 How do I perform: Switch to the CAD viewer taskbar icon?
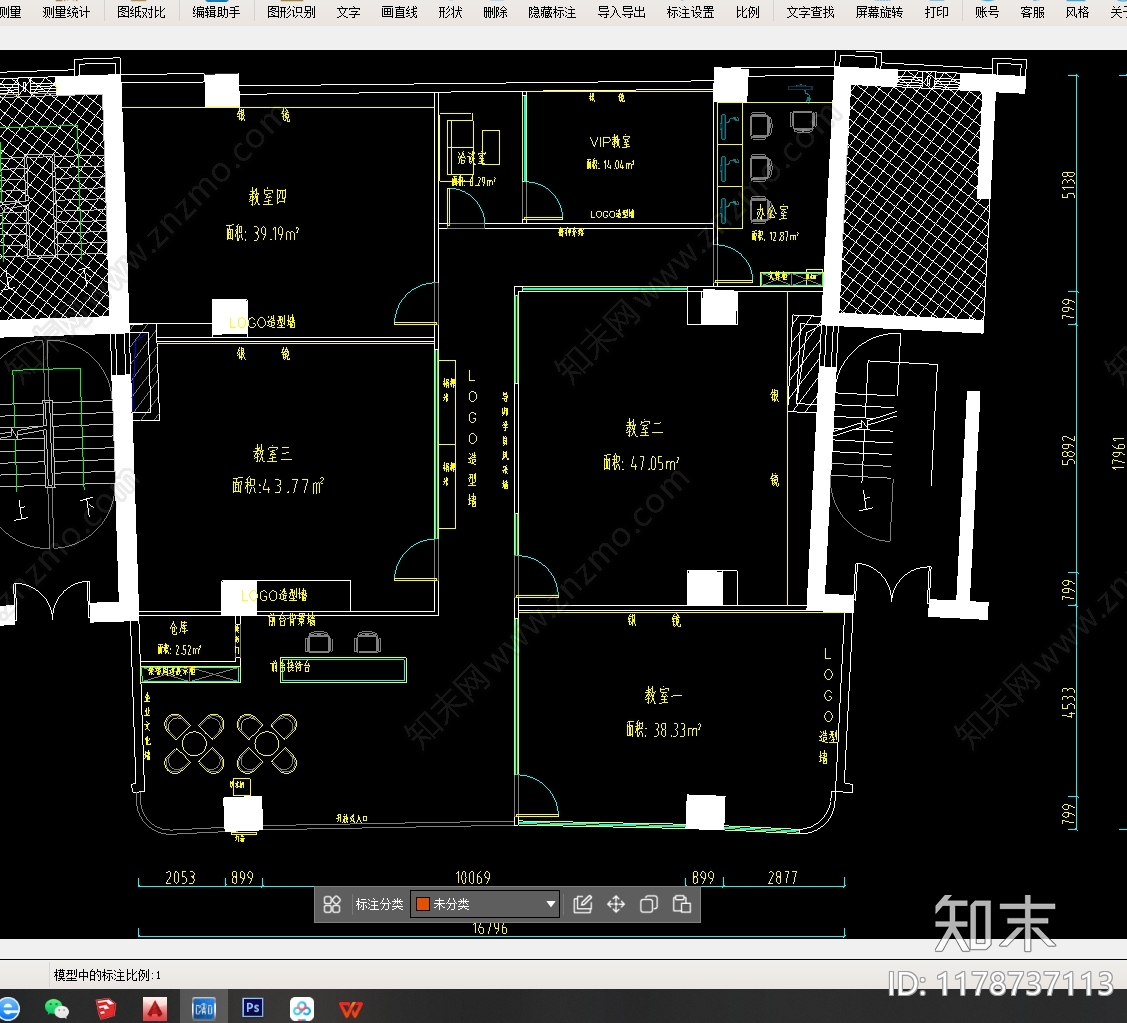203,1009
